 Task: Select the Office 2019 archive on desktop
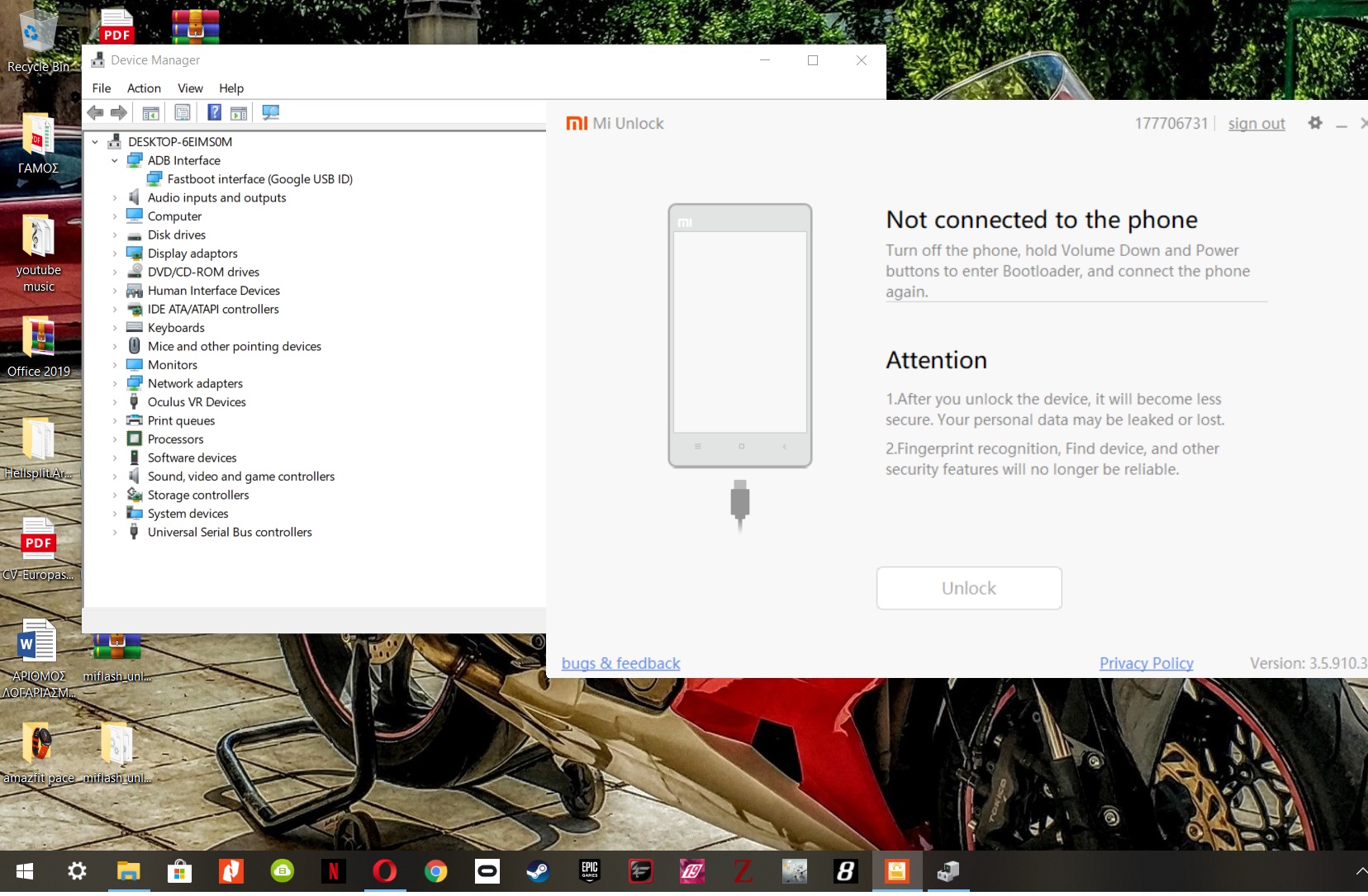click(x=39, y=347)
